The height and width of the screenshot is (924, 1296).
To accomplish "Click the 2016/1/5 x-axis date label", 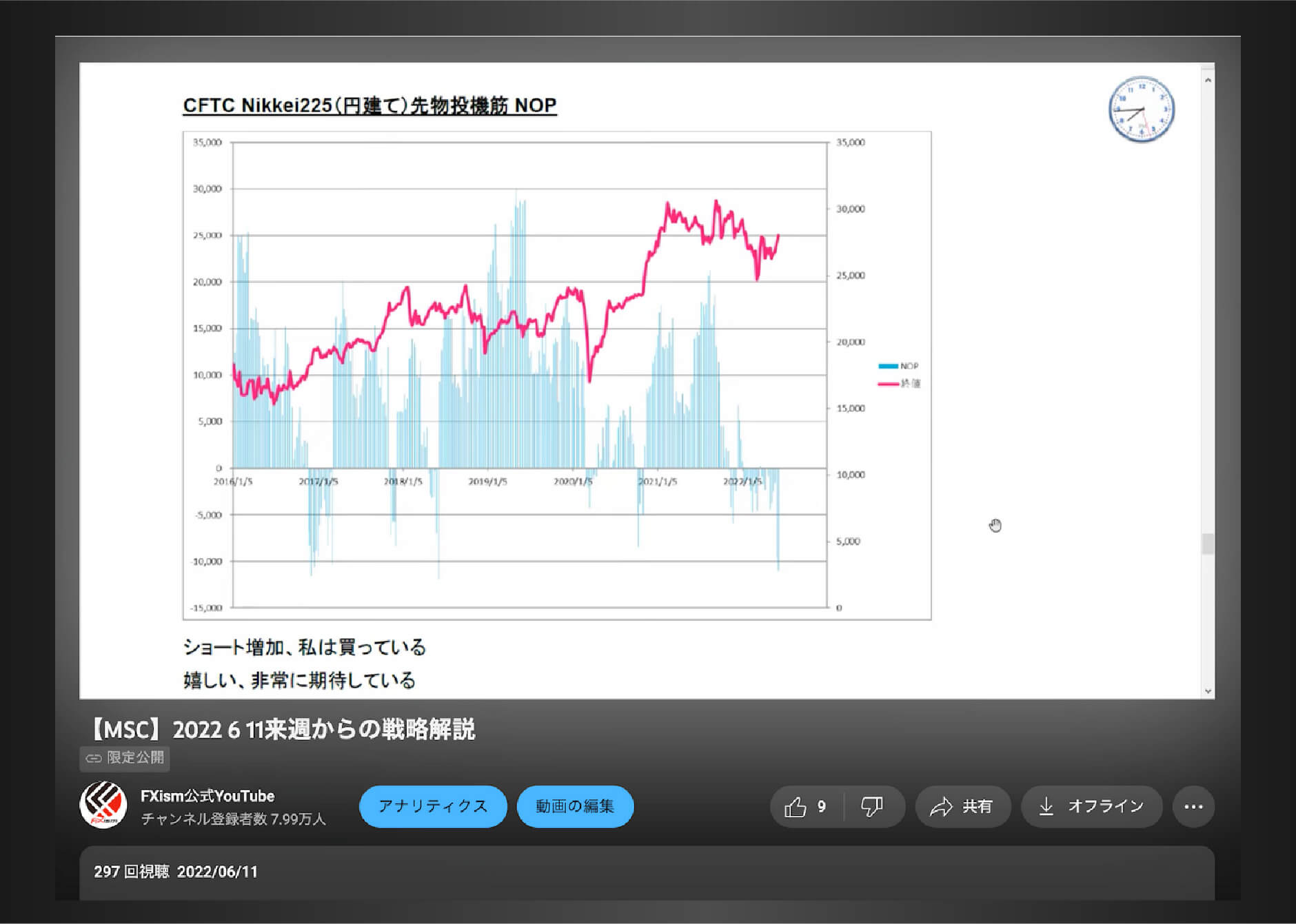I will (x=233, y=482).
